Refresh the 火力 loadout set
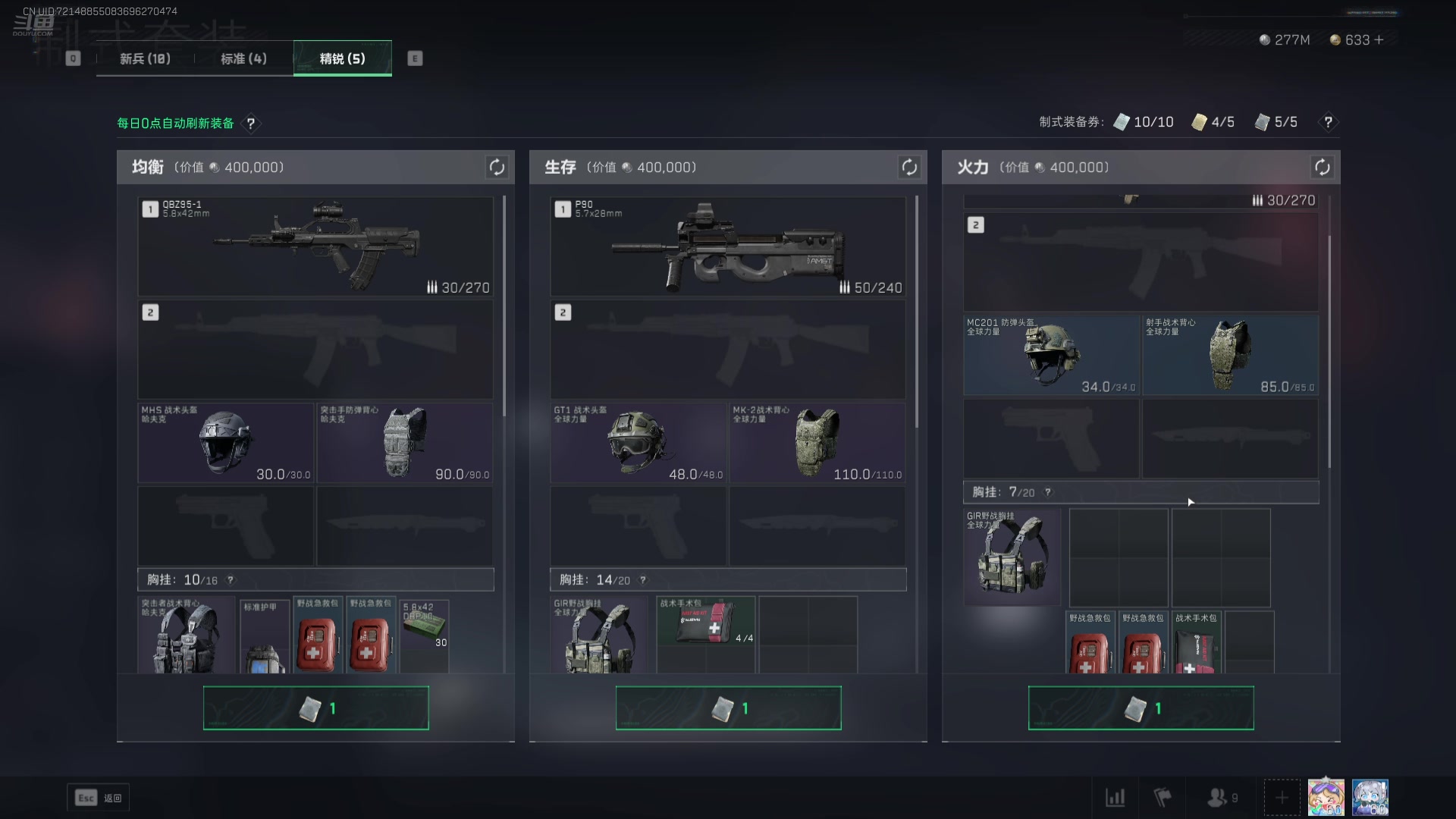Viewport: 1456px width, 819px height. click(1322, 167)
